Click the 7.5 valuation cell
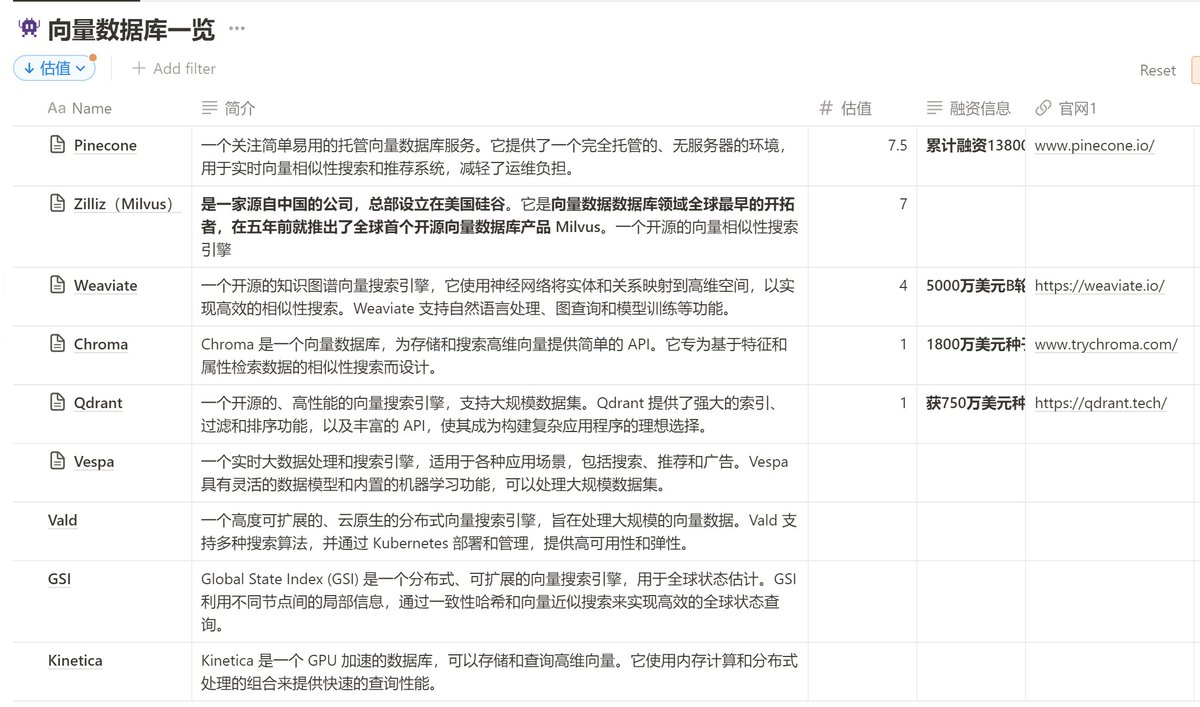Image resolution: width=1200 pixels, height=707 pixels. pyautogui.click(x=862, y=156)
